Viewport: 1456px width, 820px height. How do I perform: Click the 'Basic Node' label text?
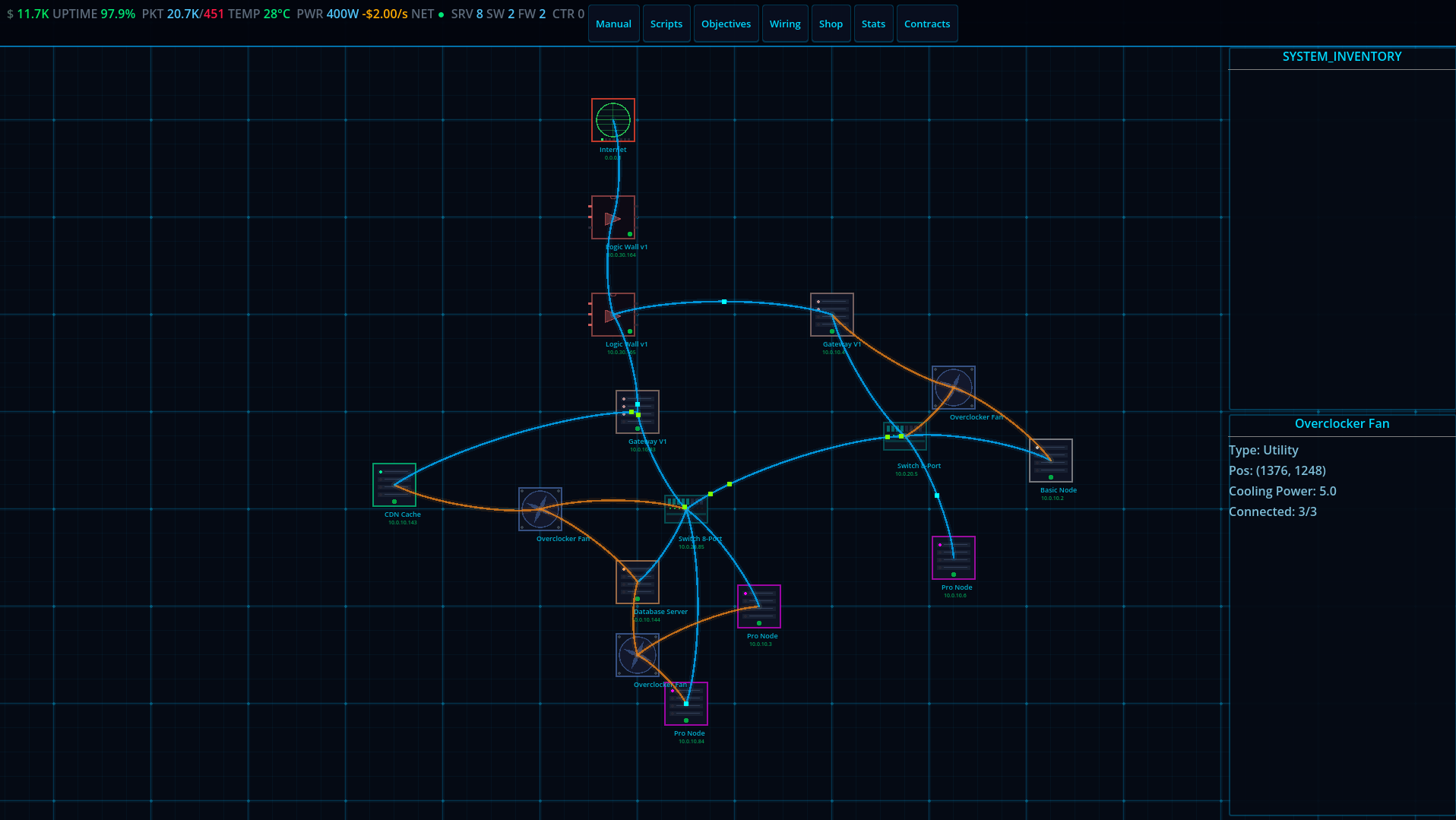1059,490
